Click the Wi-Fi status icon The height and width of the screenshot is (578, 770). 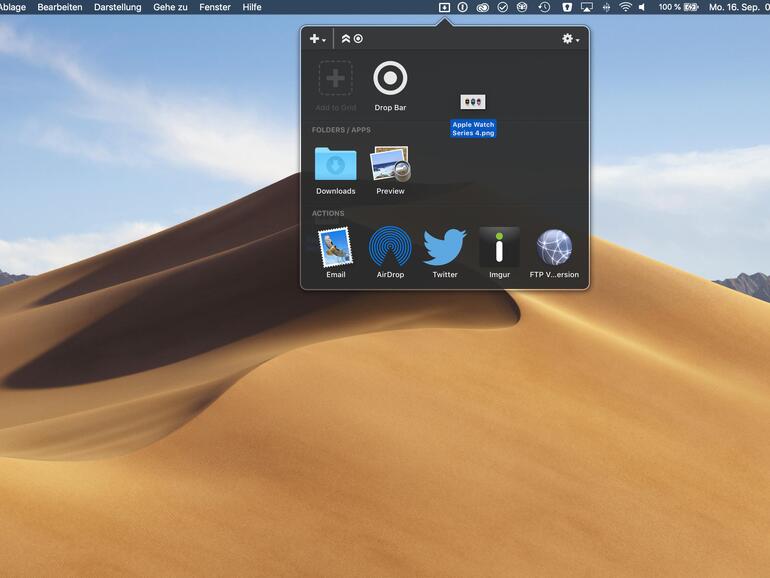(x=625, y=7)
